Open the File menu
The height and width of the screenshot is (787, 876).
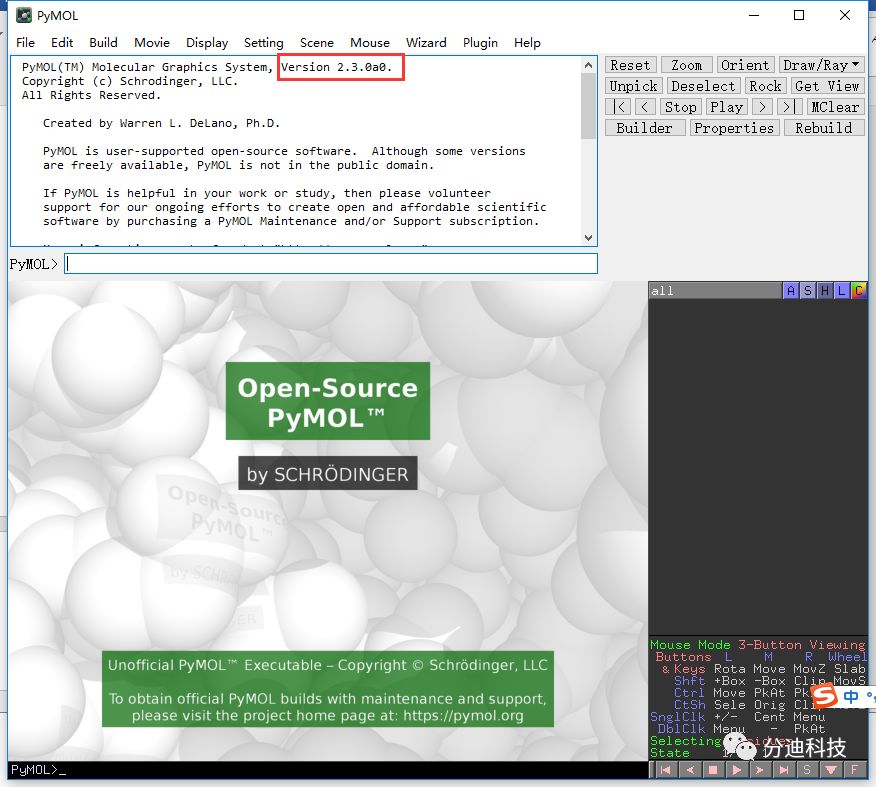point(25,42)
